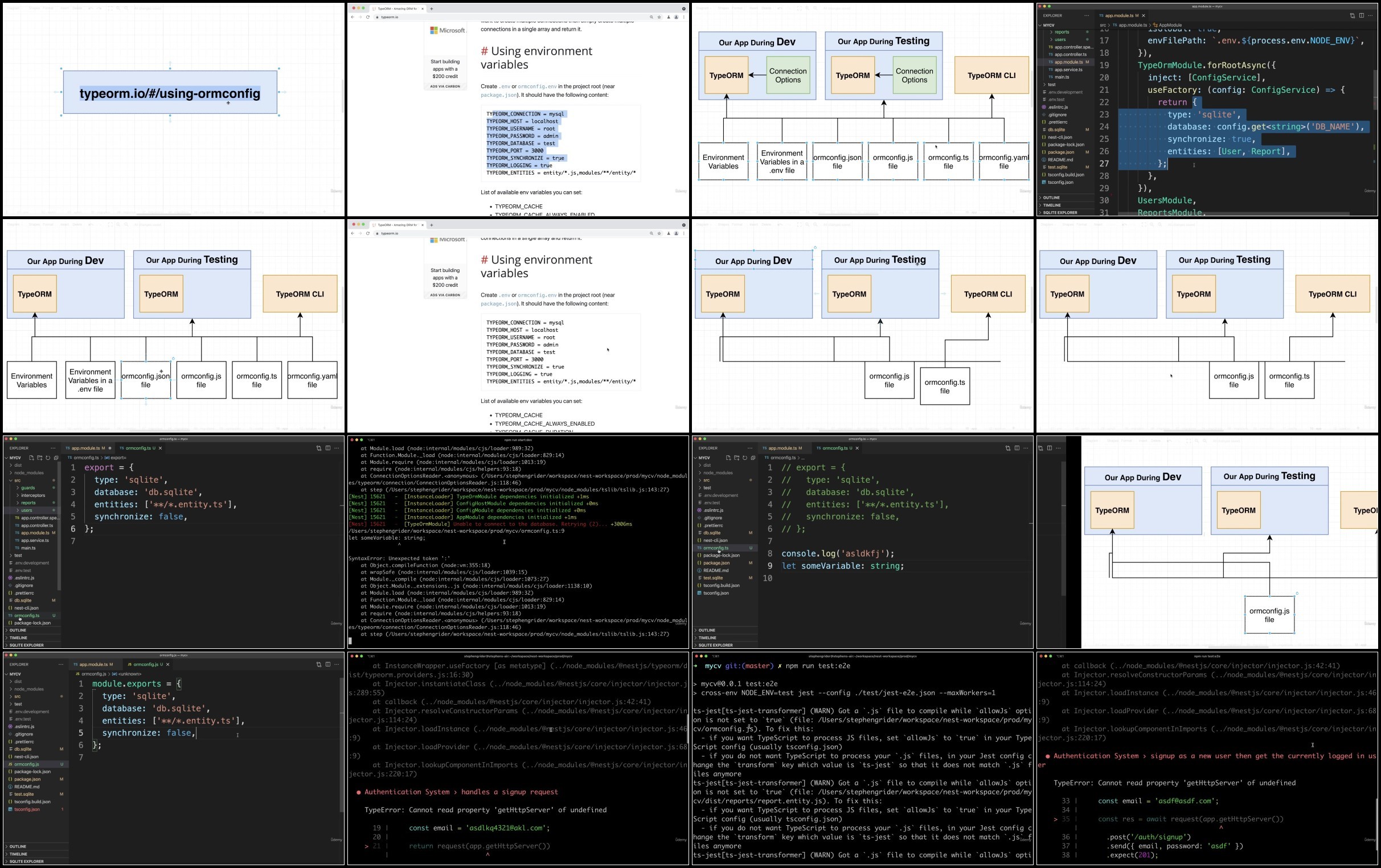Screen dimensions: 1381x868
Task: Open README.md in console.log('asldkfj') VS Code window
Action: click(x=716, y=570)
